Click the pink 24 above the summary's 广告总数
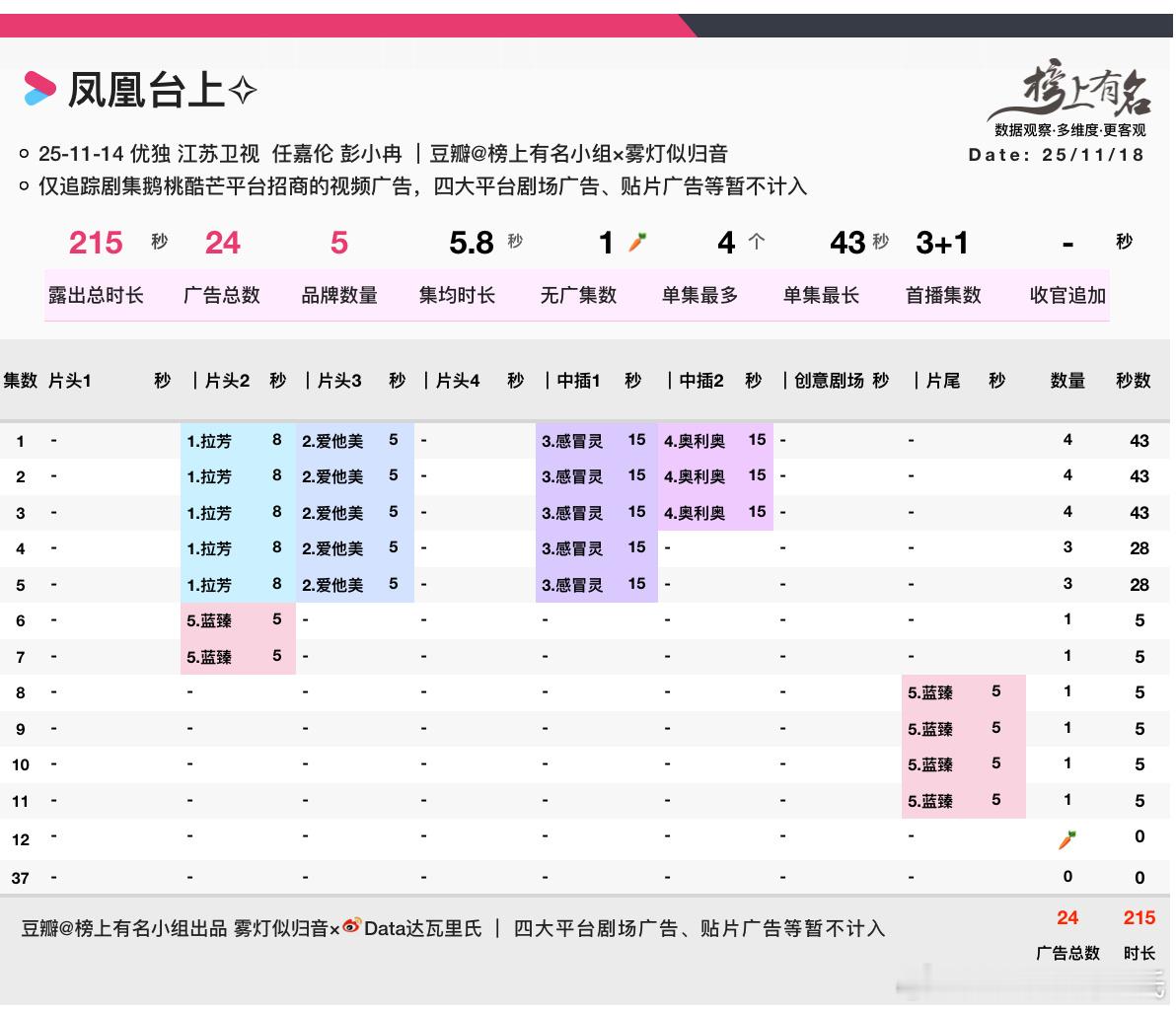The width and height of the screenshot is (1176, 1011). pyautogui.click(x=222, y=243)
